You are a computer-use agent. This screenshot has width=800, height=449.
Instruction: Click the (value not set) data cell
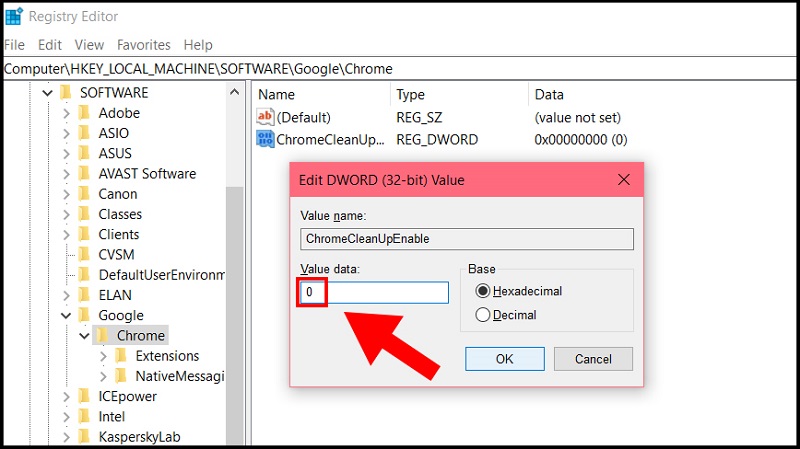click(578, 117)
